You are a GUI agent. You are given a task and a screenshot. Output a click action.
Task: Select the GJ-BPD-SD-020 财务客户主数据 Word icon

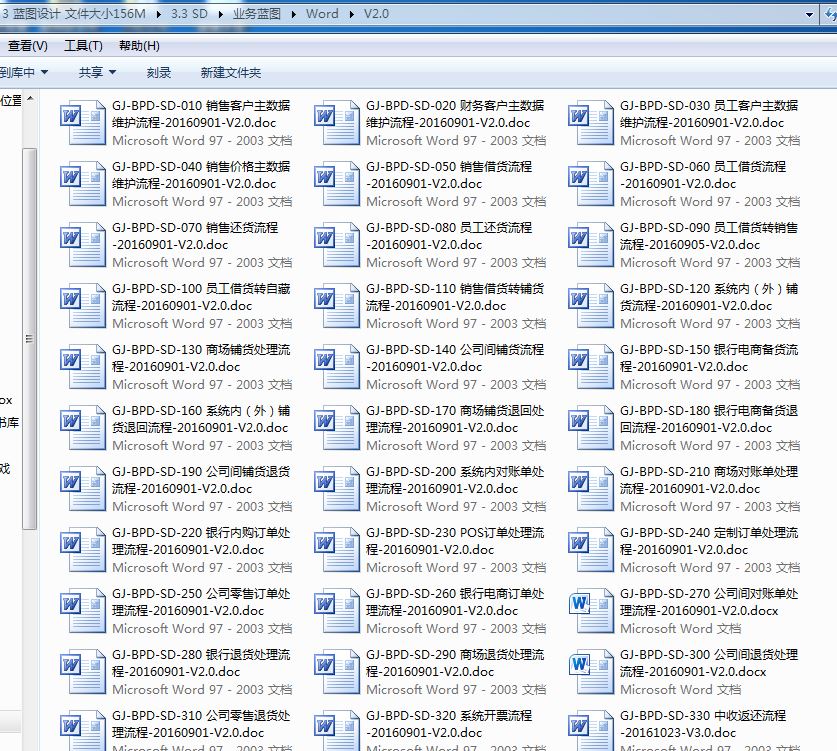[336, 123]
